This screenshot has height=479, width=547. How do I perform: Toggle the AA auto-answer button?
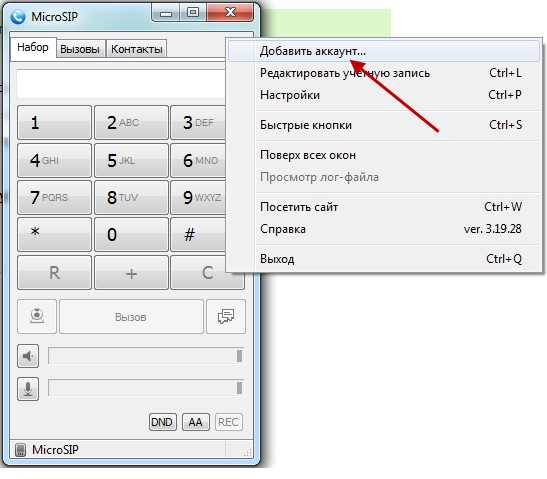coord(196,422)
